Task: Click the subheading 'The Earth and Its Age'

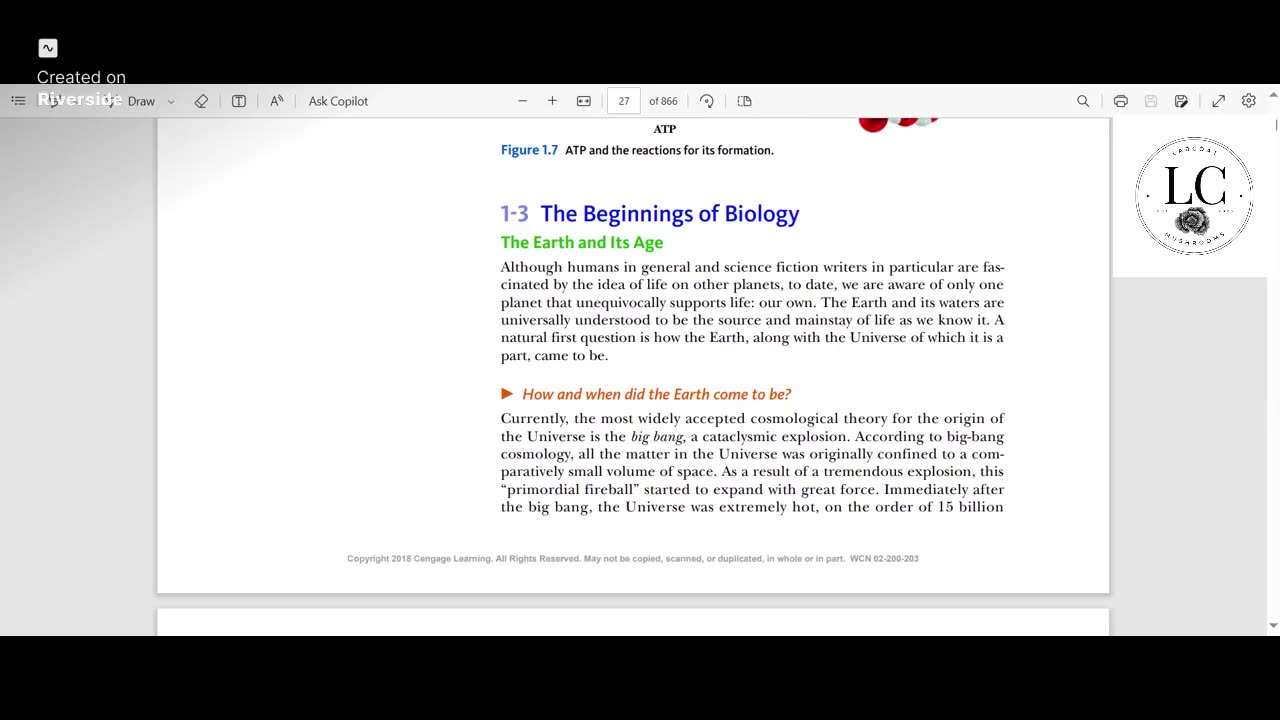Action: (x=582, y=242)
